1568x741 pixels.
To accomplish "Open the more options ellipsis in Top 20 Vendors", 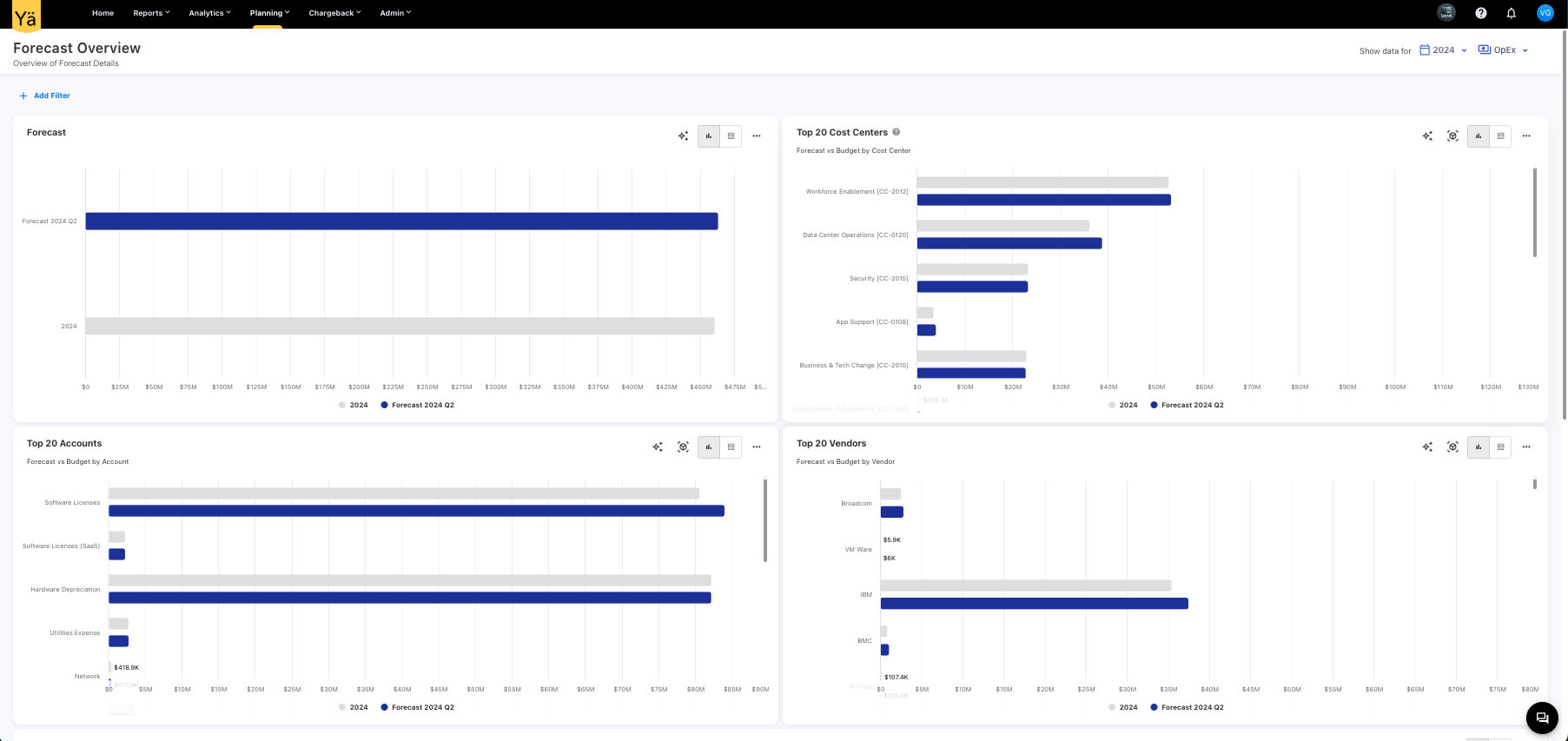I will pos(1526,447).
